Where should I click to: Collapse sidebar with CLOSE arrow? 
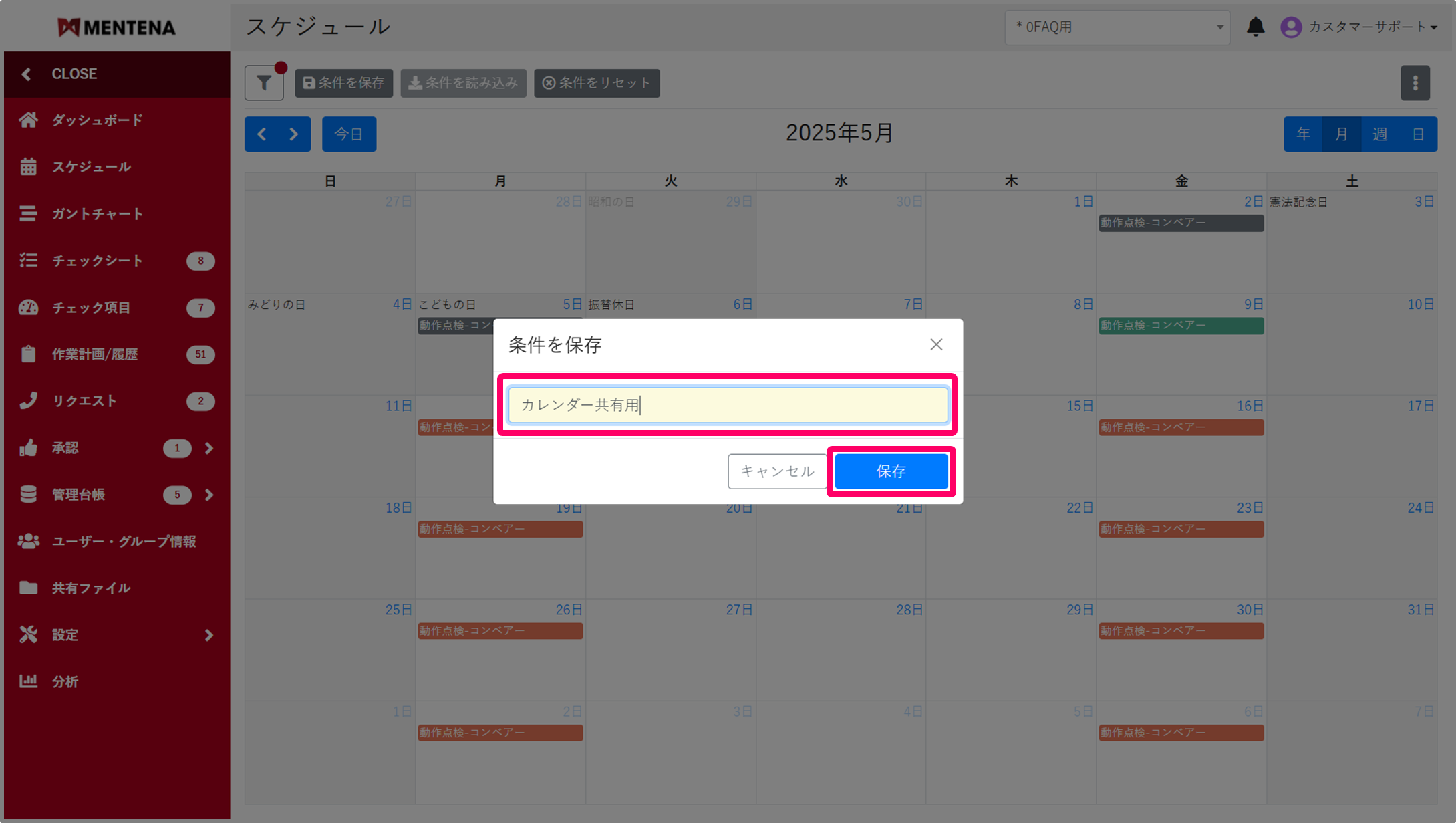pos(27,74)
